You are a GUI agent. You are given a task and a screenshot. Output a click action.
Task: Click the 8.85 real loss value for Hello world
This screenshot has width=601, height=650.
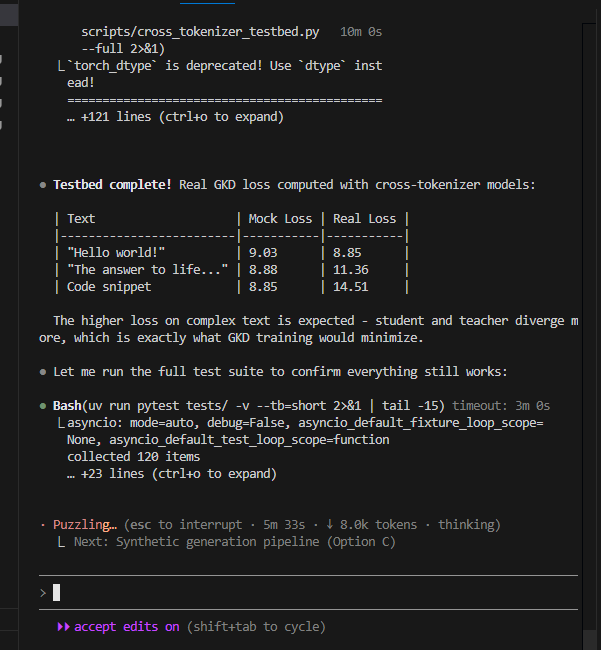[x=347, y=252]
